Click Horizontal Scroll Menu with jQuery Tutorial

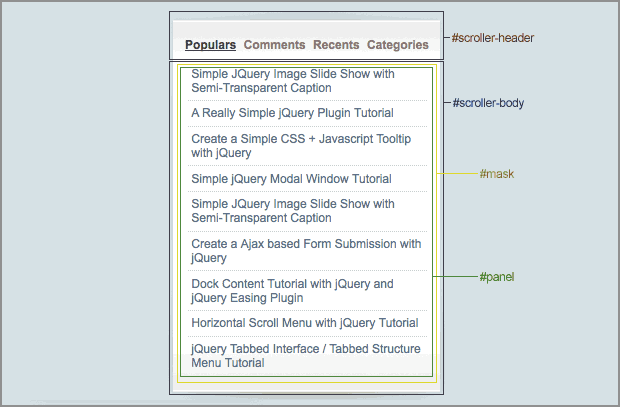click(x=304, y=323)
